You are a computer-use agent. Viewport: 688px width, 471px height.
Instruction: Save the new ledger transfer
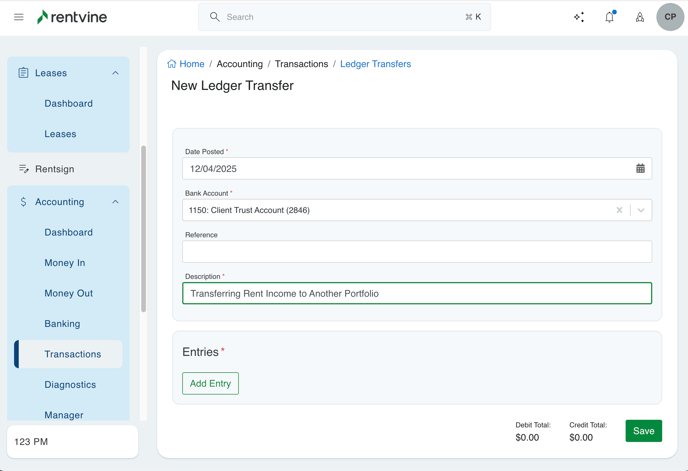point(643,431)
